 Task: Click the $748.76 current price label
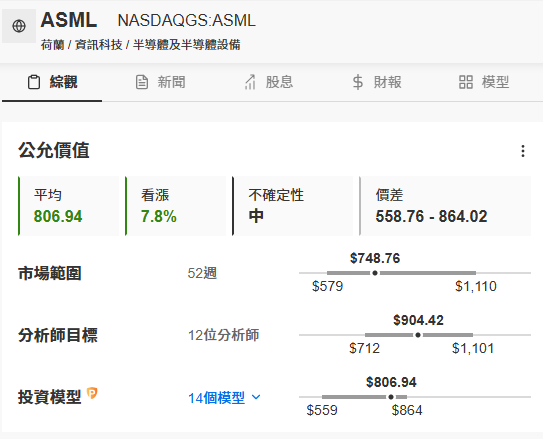375,258
